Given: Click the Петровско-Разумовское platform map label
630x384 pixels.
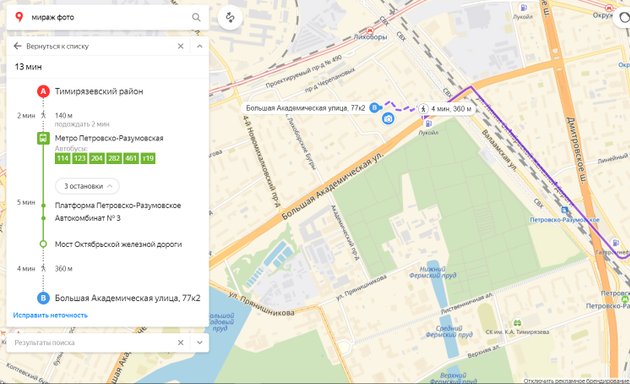Looking at the screenshot, I should tap(565, 220).
